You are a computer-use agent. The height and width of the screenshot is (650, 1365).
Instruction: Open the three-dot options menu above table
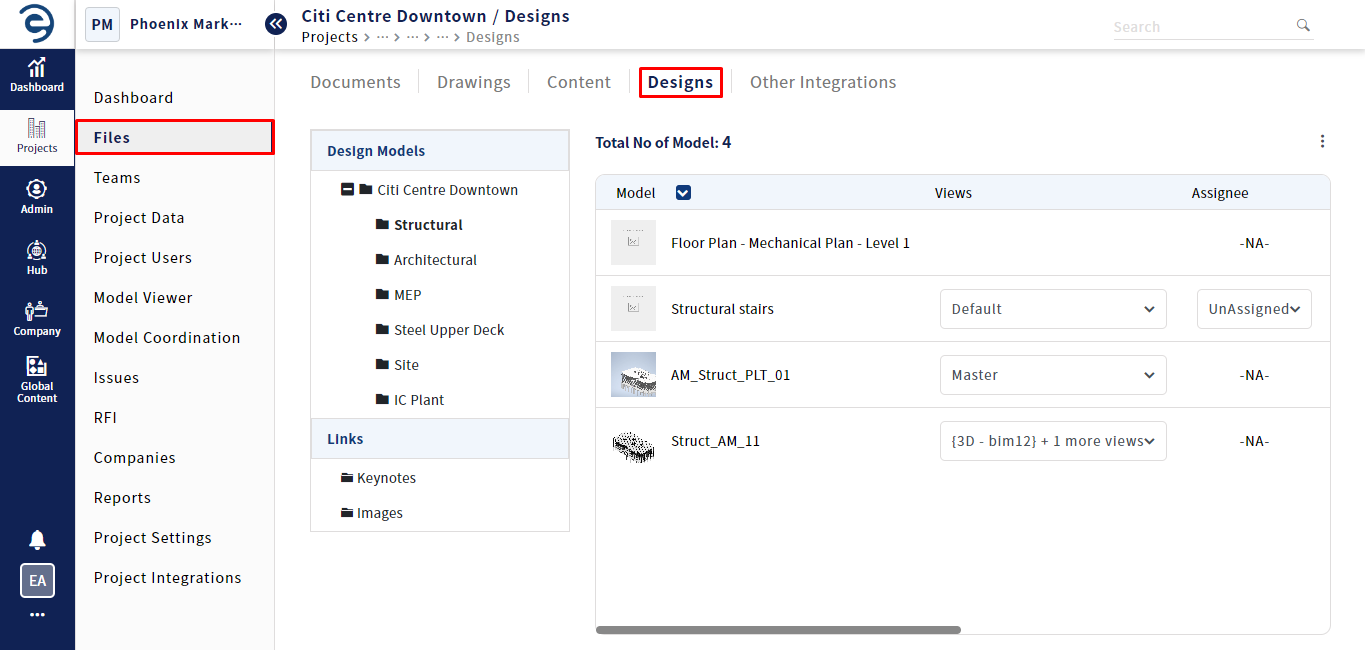pyautogui.click(x=1322, y=142)
